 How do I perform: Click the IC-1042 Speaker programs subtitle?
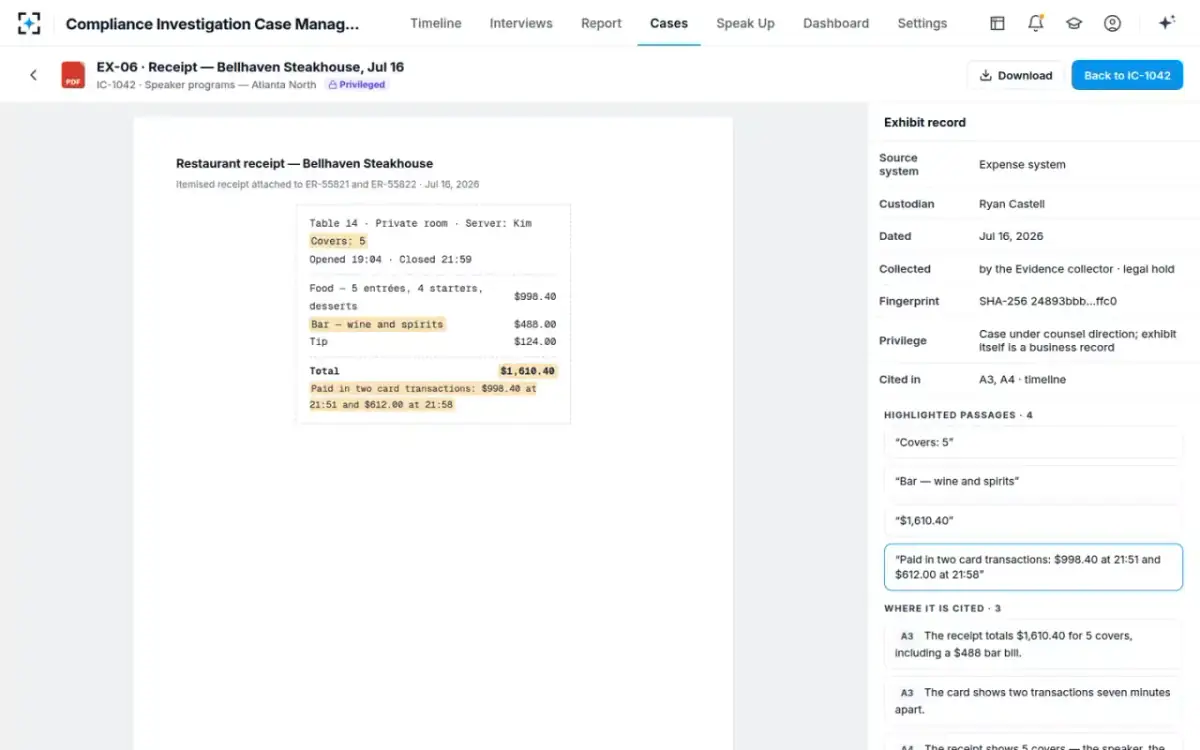click(x=206, y=85)
